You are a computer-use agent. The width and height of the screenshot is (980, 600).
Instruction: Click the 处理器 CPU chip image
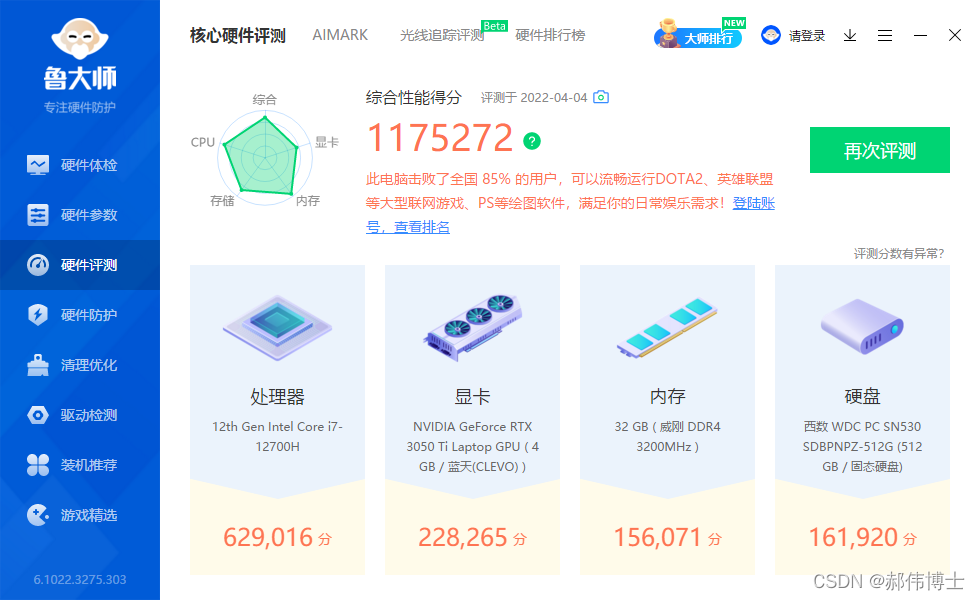278,328
